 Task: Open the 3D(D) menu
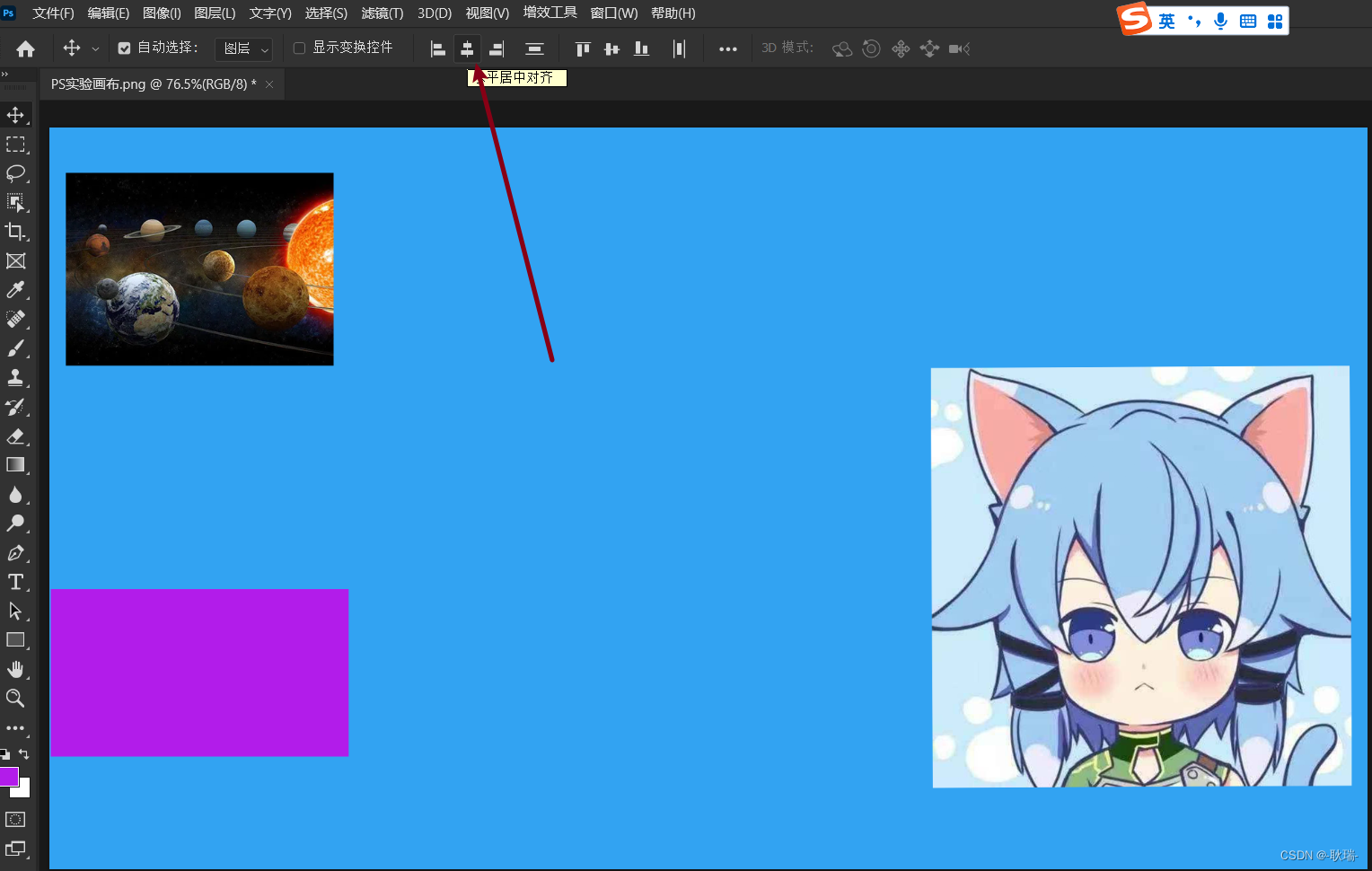(435, 13)
